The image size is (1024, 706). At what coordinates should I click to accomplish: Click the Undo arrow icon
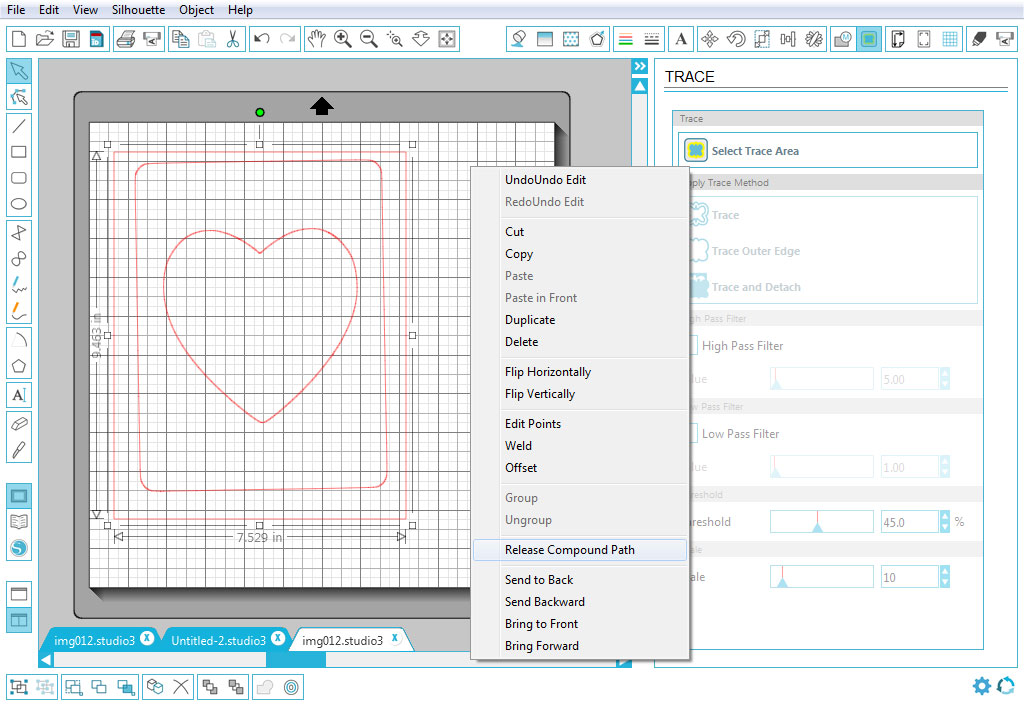pyautogui.click(x=262, y=39)
